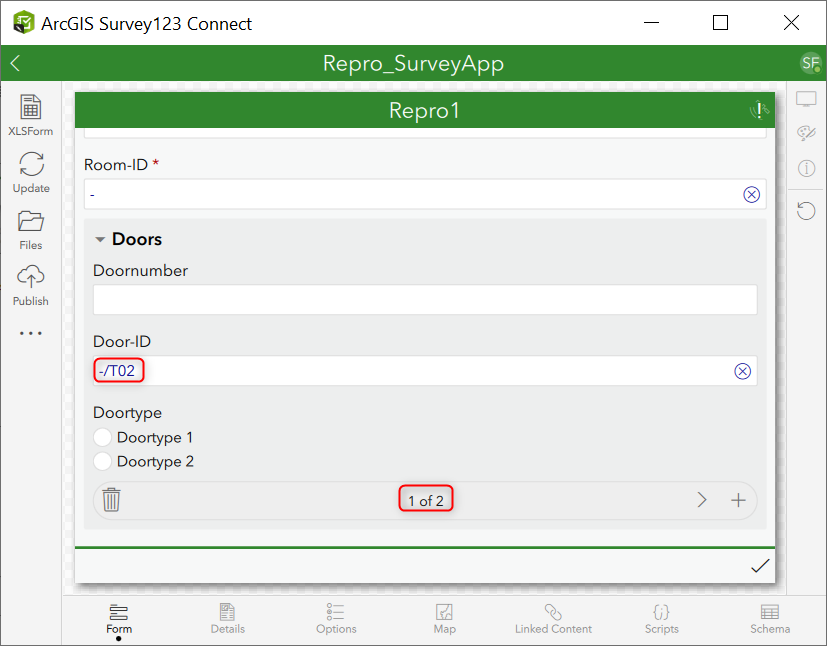Screen dimensions: 827x646
Task: Open the style palette icon on the right
Action: pyautogui.click(x=805, y=133)
